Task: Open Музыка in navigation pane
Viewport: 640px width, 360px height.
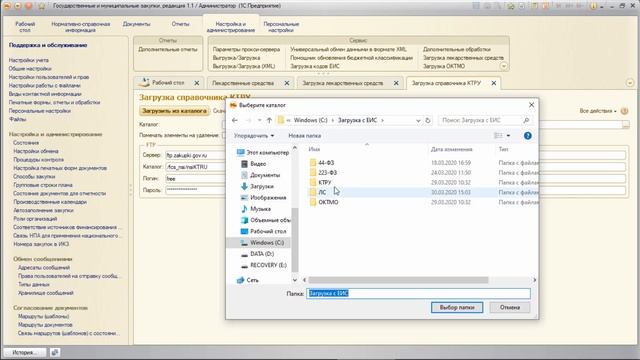Action: click(x=260, y=209)
